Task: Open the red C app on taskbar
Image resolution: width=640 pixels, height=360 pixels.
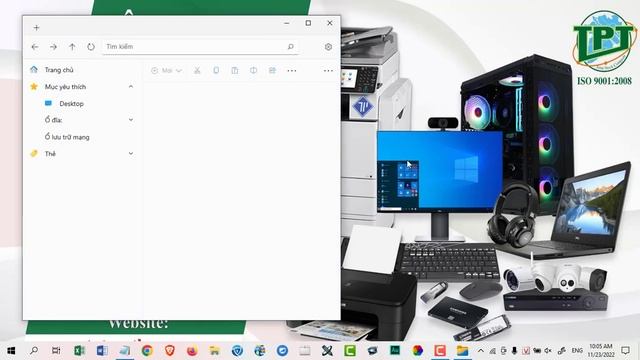Action: 440,351
